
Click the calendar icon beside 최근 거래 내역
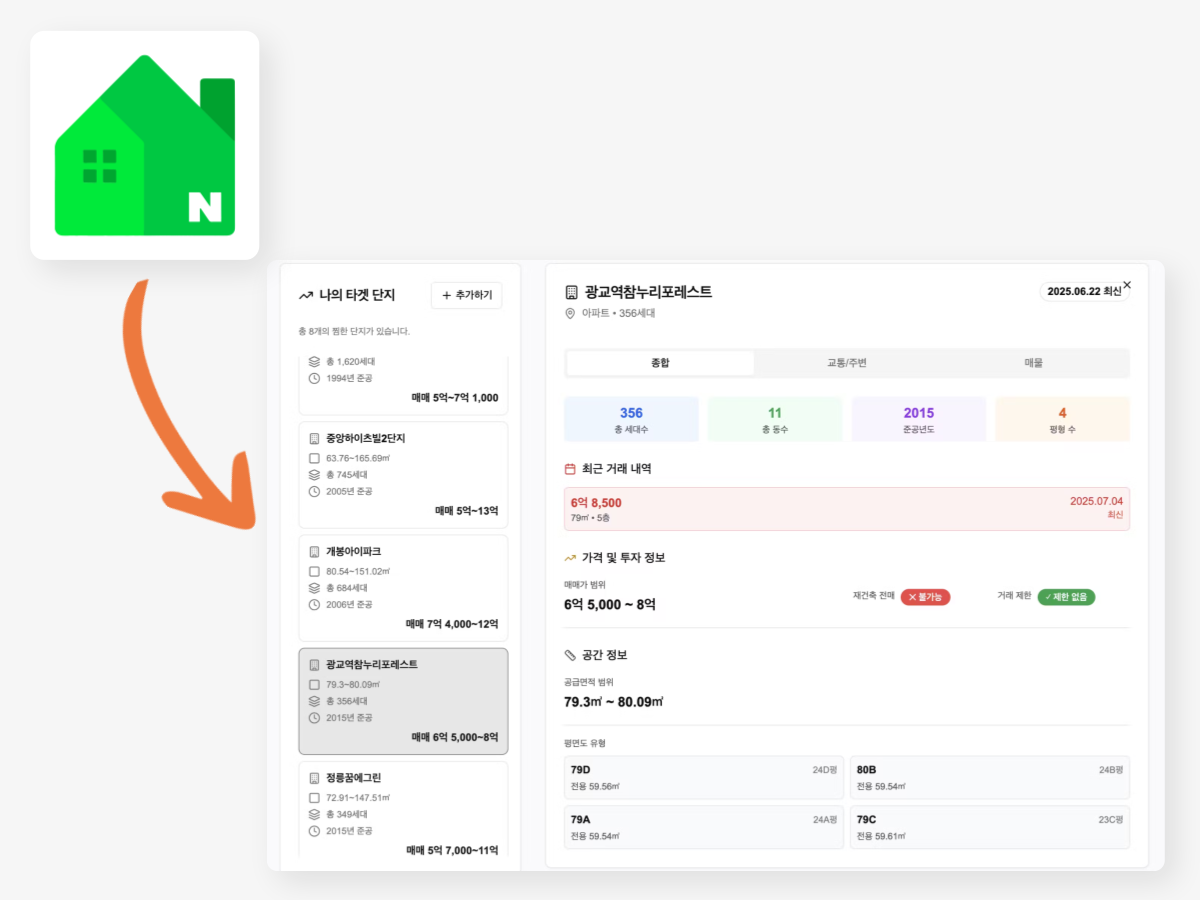click(x=570, y=468)
